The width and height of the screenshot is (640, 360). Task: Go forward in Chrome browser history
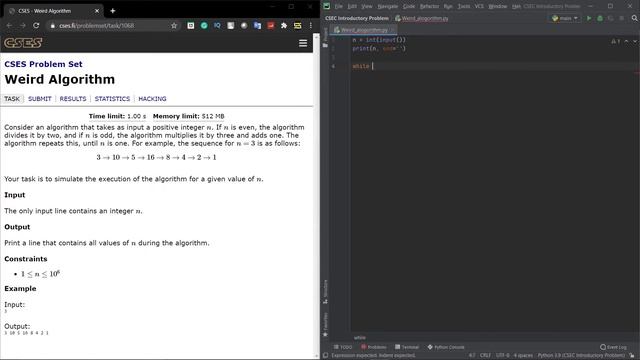click(22, 25)
